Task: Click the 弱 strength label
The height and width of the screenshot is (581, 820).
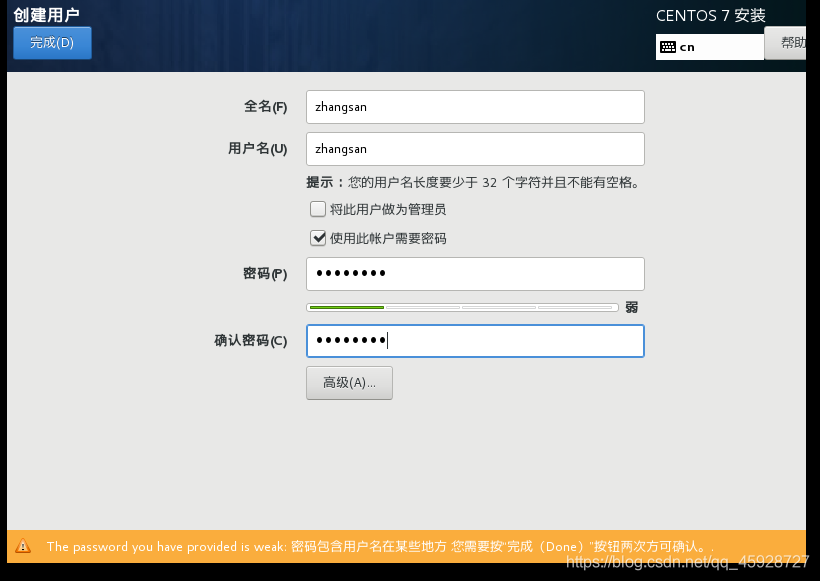Action: point(632,307)
